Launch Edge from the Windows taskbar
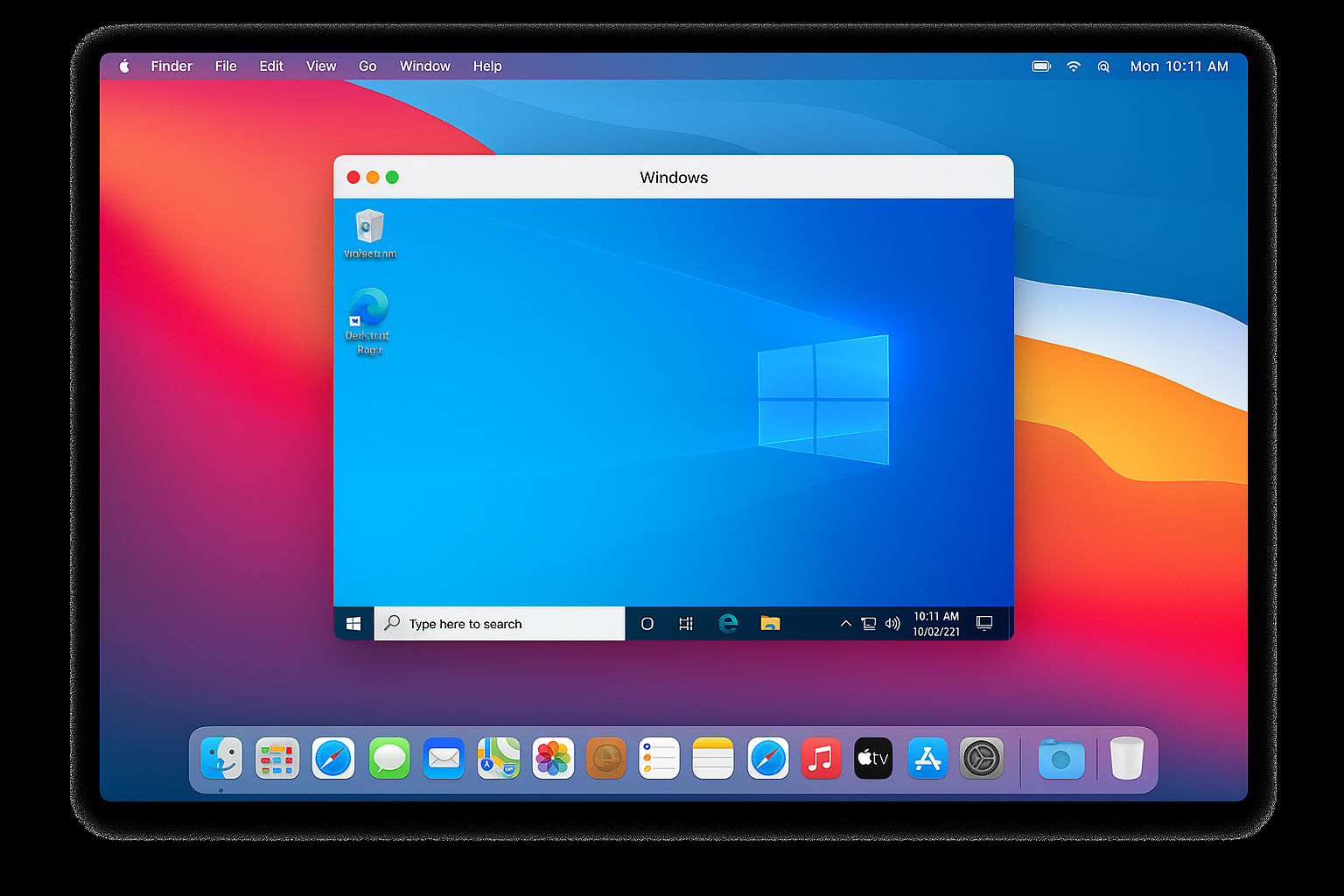The image size is (1344, 896). coord(728,623)
